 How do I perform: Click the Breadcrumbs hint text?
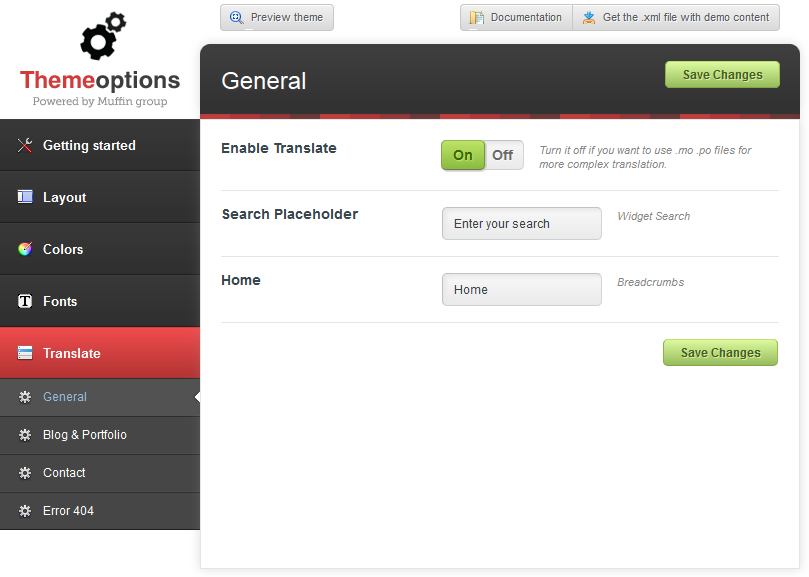651,282
